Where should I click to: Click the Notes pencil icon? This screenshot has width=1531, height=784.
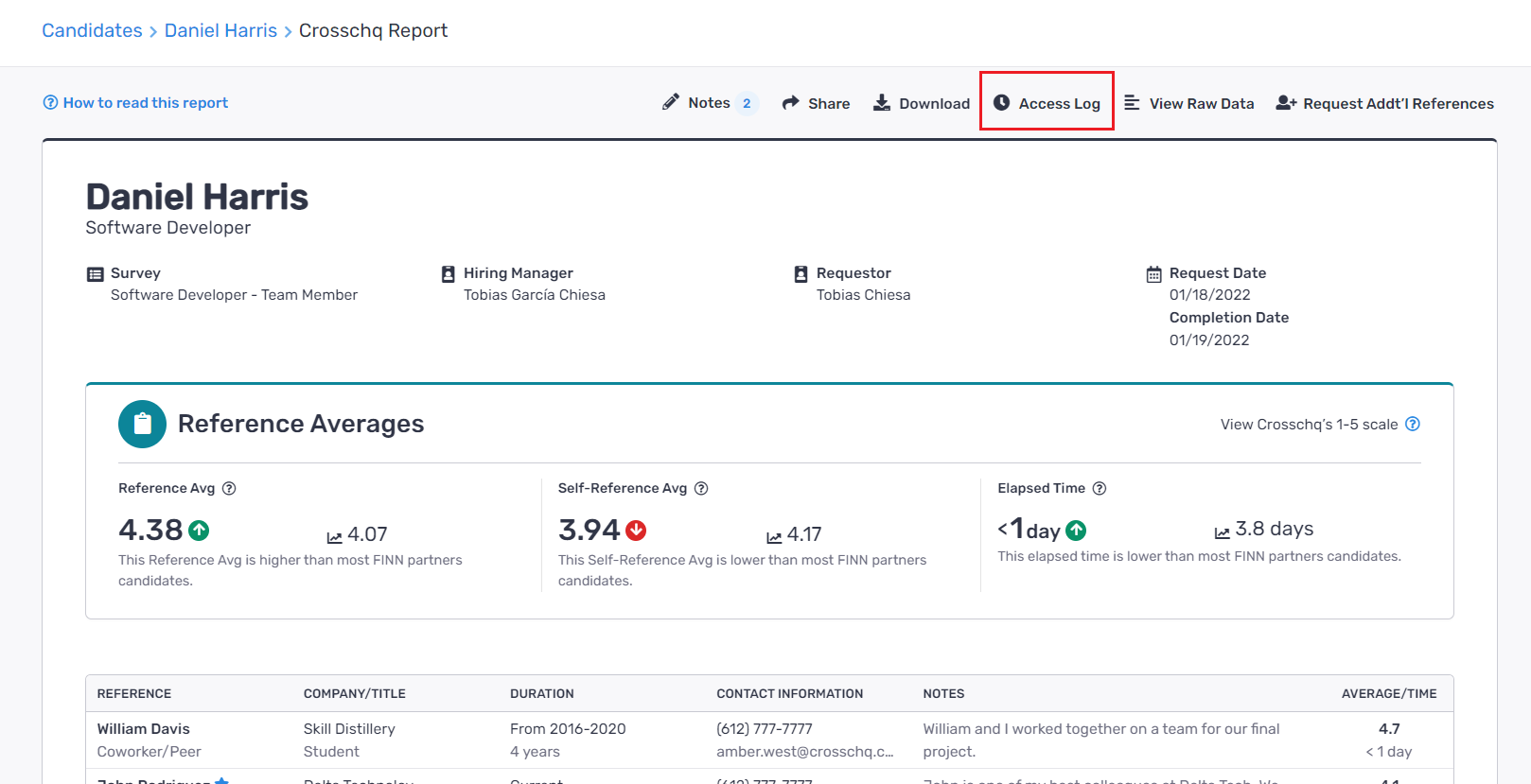(x=671, y=102)
